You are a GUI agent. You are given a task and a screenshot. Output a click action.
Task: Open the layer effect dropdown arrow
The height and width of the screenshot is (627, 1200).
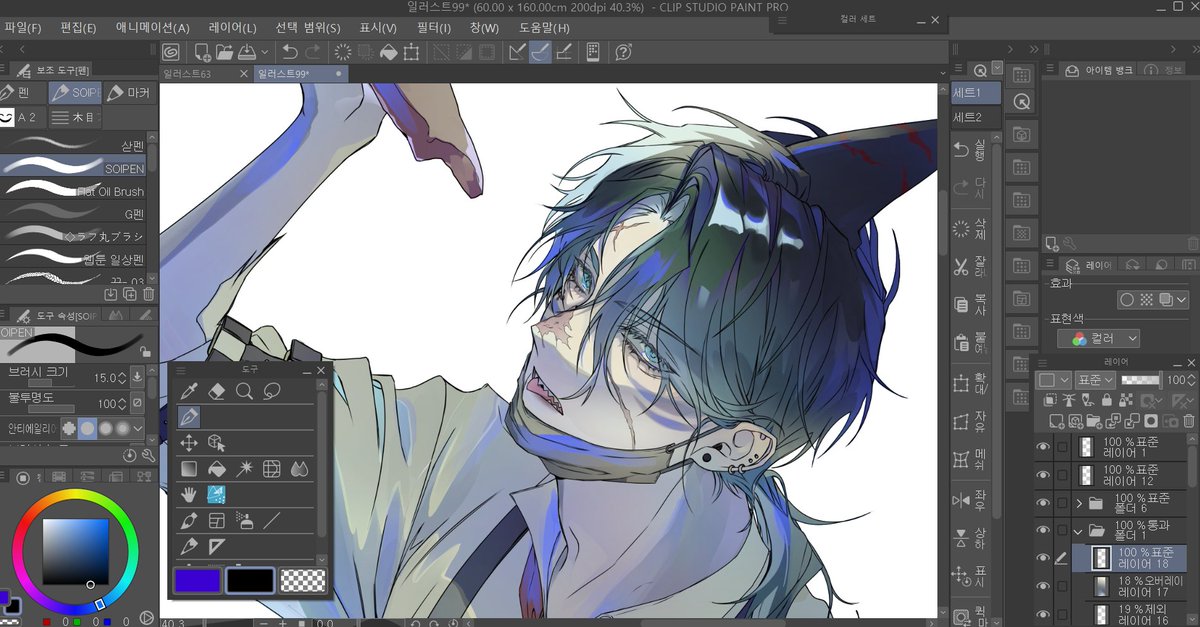[1181, 299]
